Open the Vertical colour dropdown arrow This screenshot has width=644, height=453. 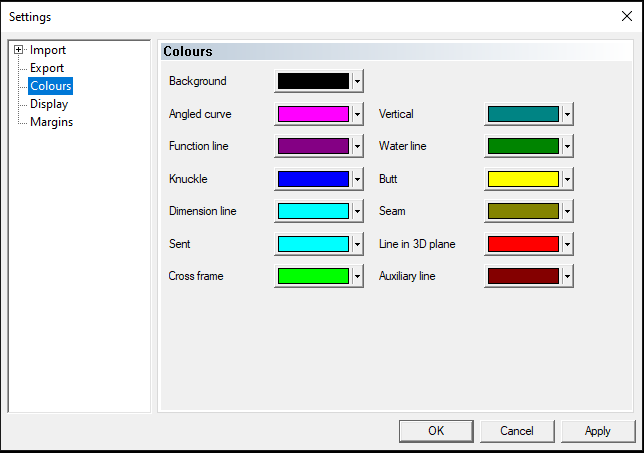(567, 114)
